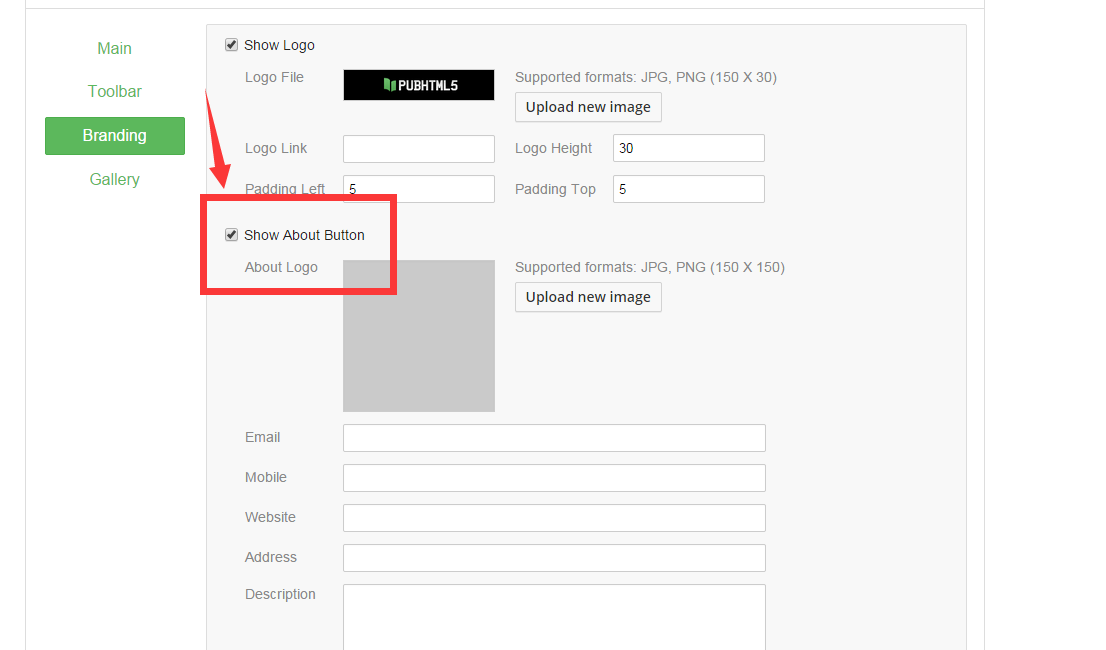Click the 'Logo Height' label
The width and height of the screenshot is (1106, 650).
click(553, 149)
